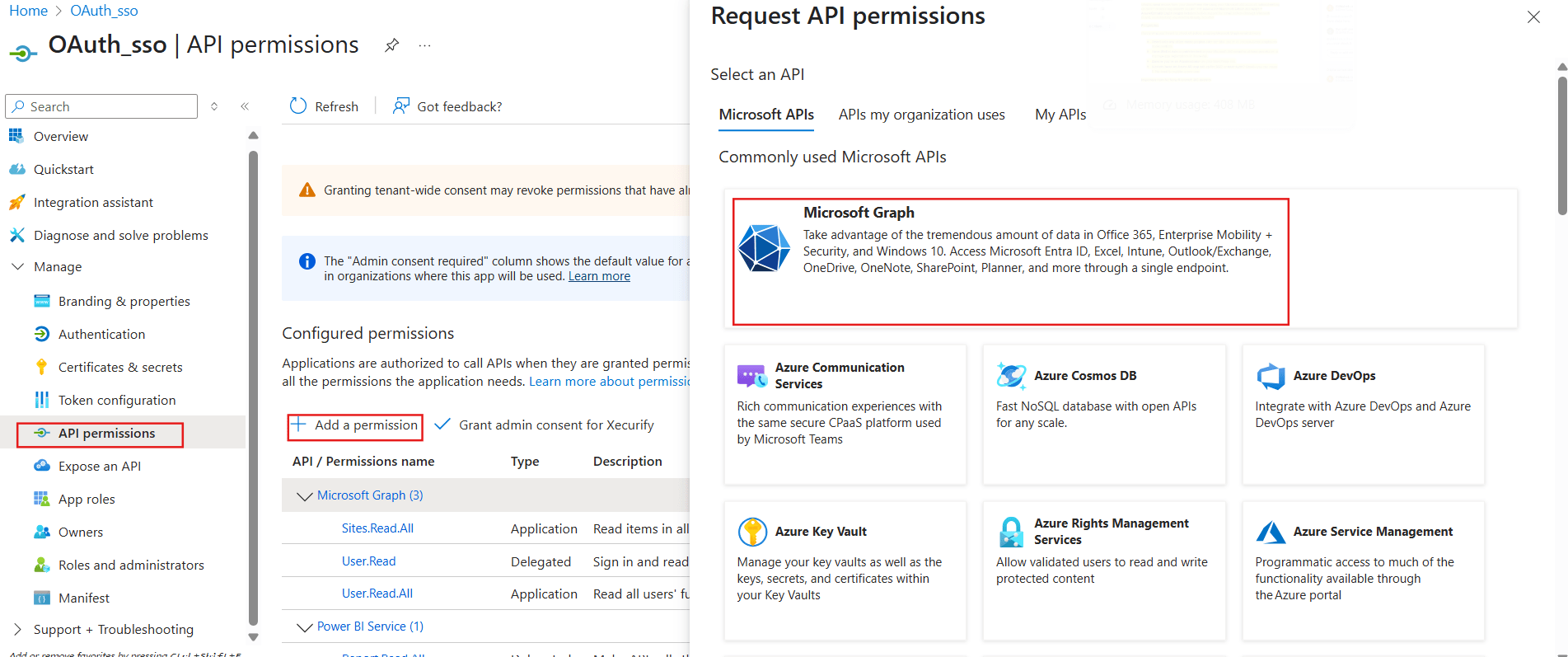Click the API / Permissions name column header
This screenshot has width=1568, height=657.
pyautogui.click(x=363, y=462)
